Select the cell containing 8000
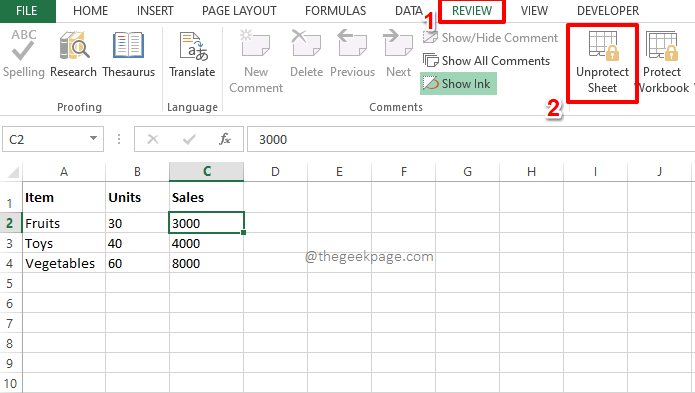 pyautogui.click(x=207, y=263)
